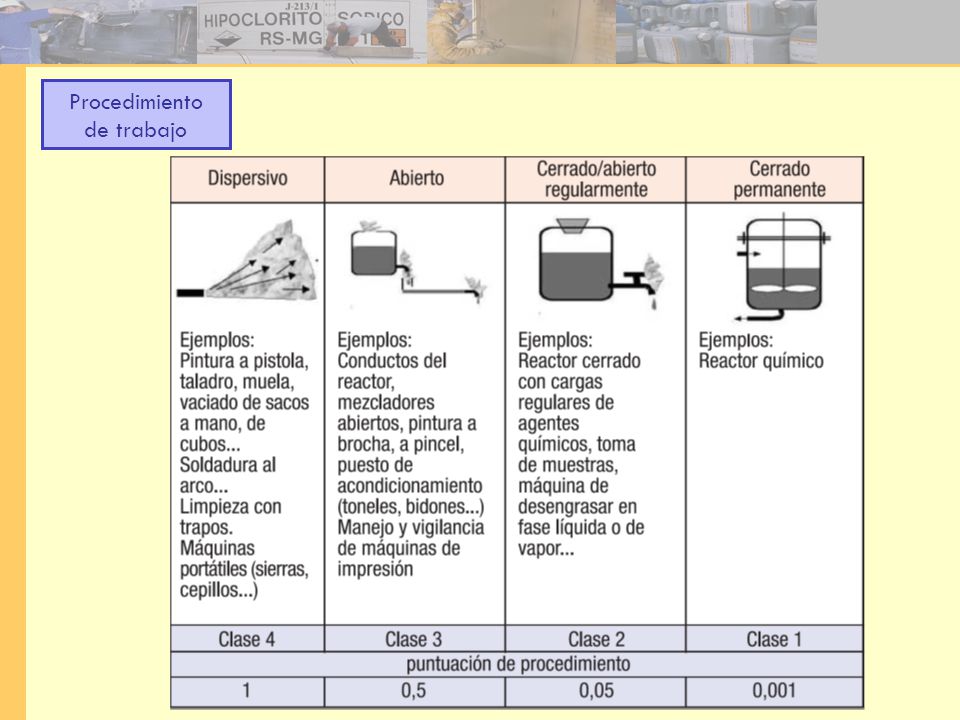
Task: Click the 'Reactor químico' example text
Action: point(761,361)
